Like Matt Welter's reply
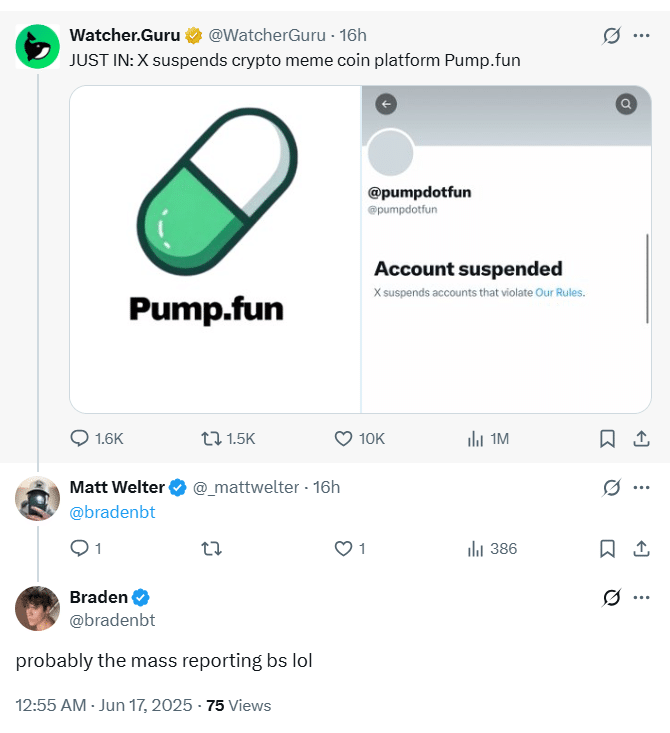Image resolution: width=670 pixels, height=733 pixels. [x=343, y=548]
